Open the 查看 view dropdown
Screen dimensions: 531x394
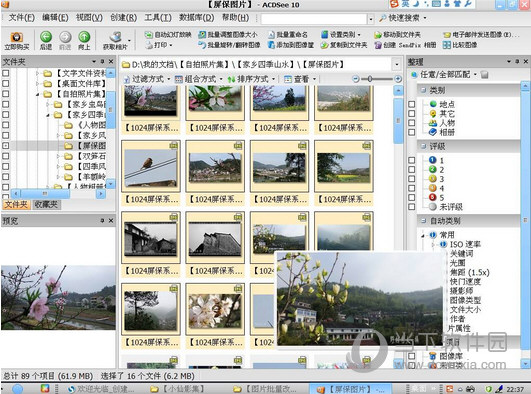coord(300,79)
